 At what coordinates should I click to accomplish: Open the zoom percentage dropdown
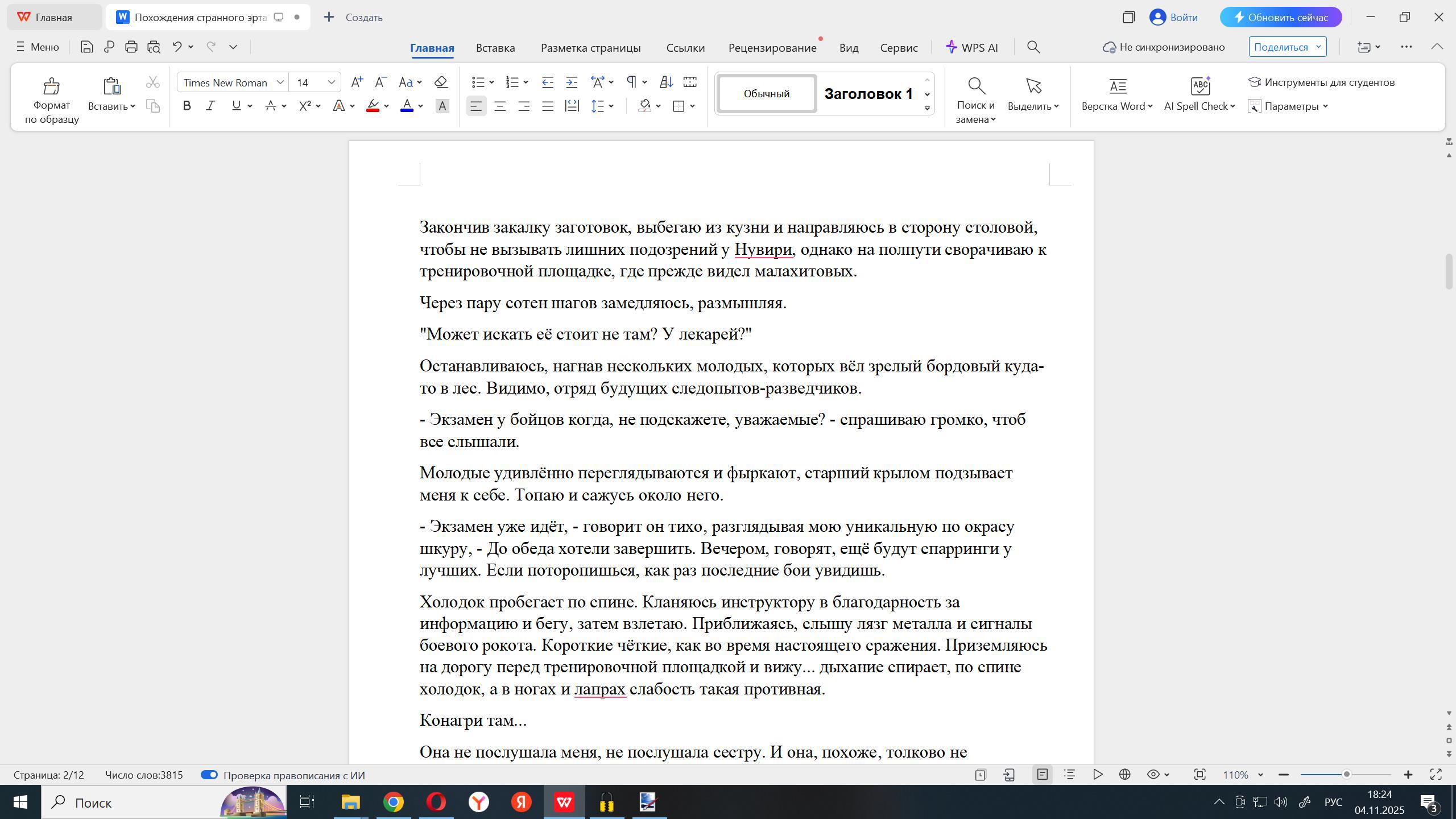1260,775
